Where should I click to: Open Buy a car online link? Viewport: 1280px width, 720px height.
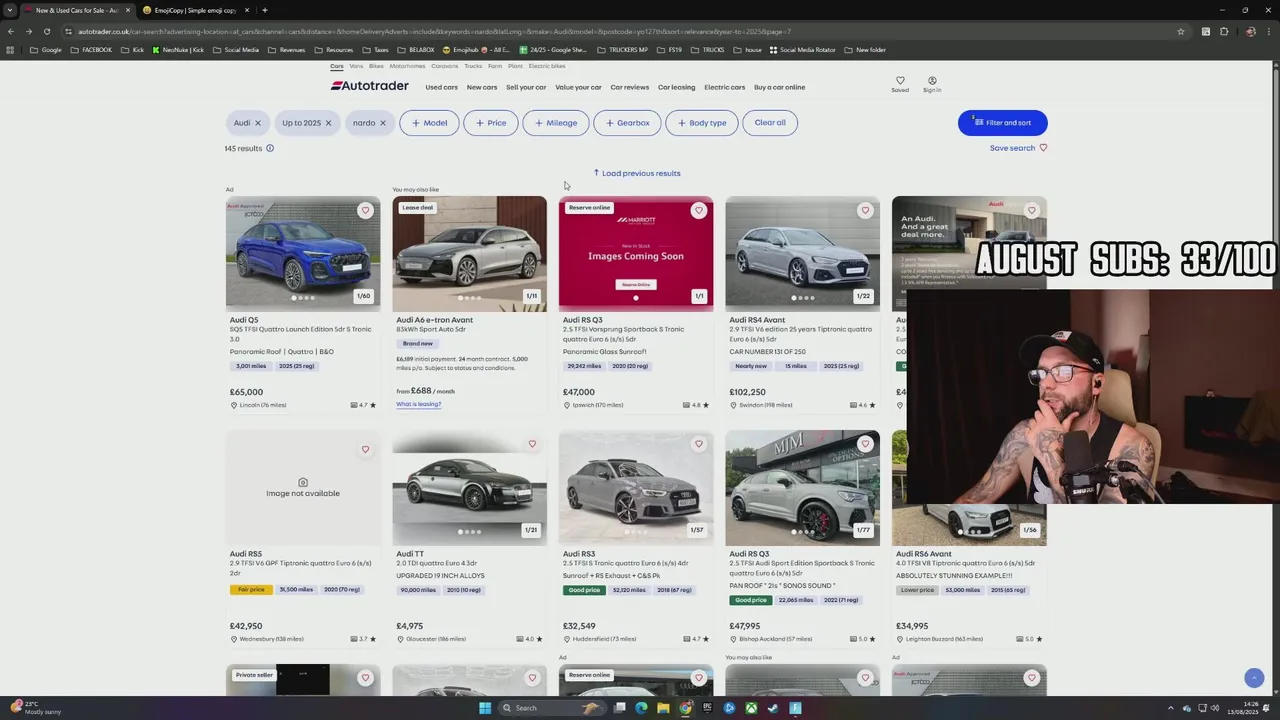pyautogui.click(x=779, y=87)
